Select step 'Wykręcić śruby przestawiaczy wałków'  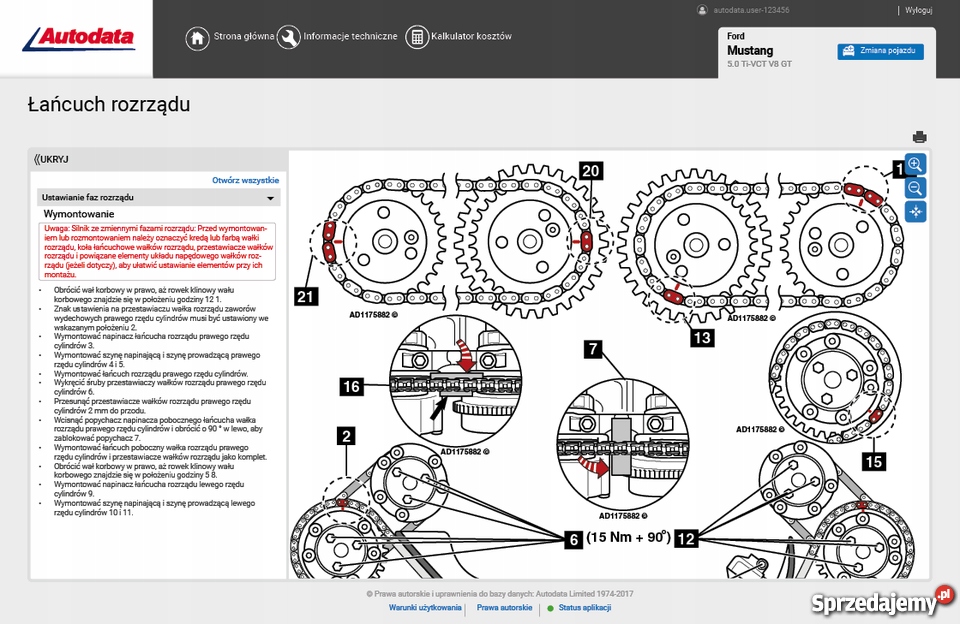pyautogui.click(x=160, y=387)
